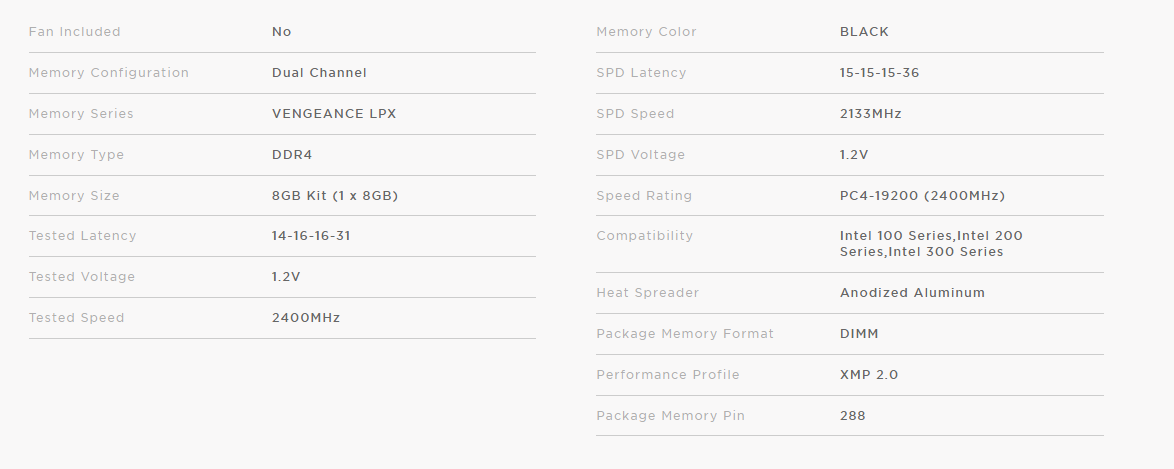Click the Dual Channel value
Screen dimensions: 1174x469
click(319, 73)
